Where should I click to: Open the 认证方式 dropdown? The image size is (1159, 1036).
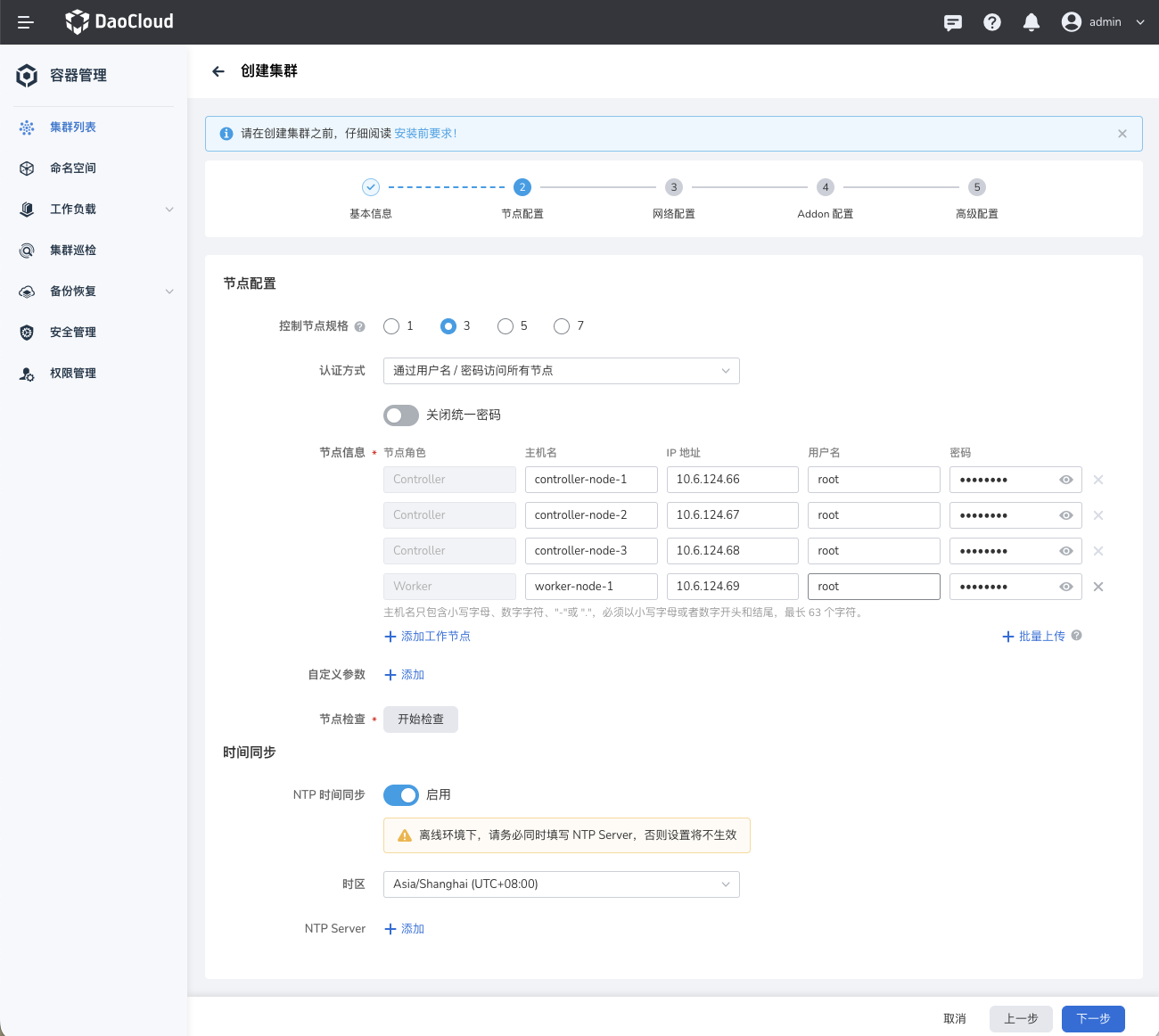561,371
